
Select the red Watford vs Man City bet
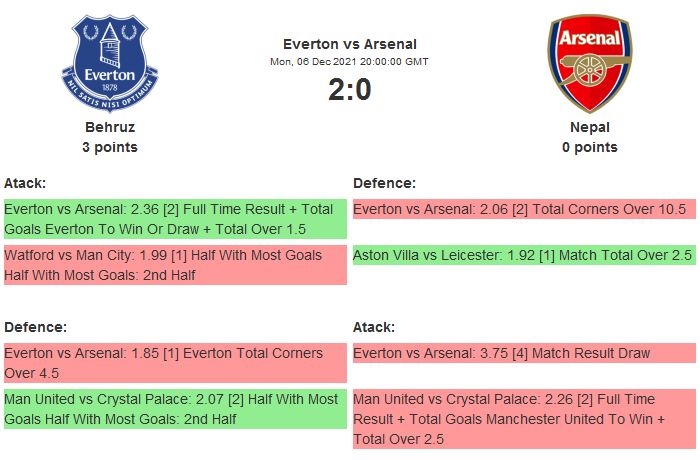click(x=175, y=265)
